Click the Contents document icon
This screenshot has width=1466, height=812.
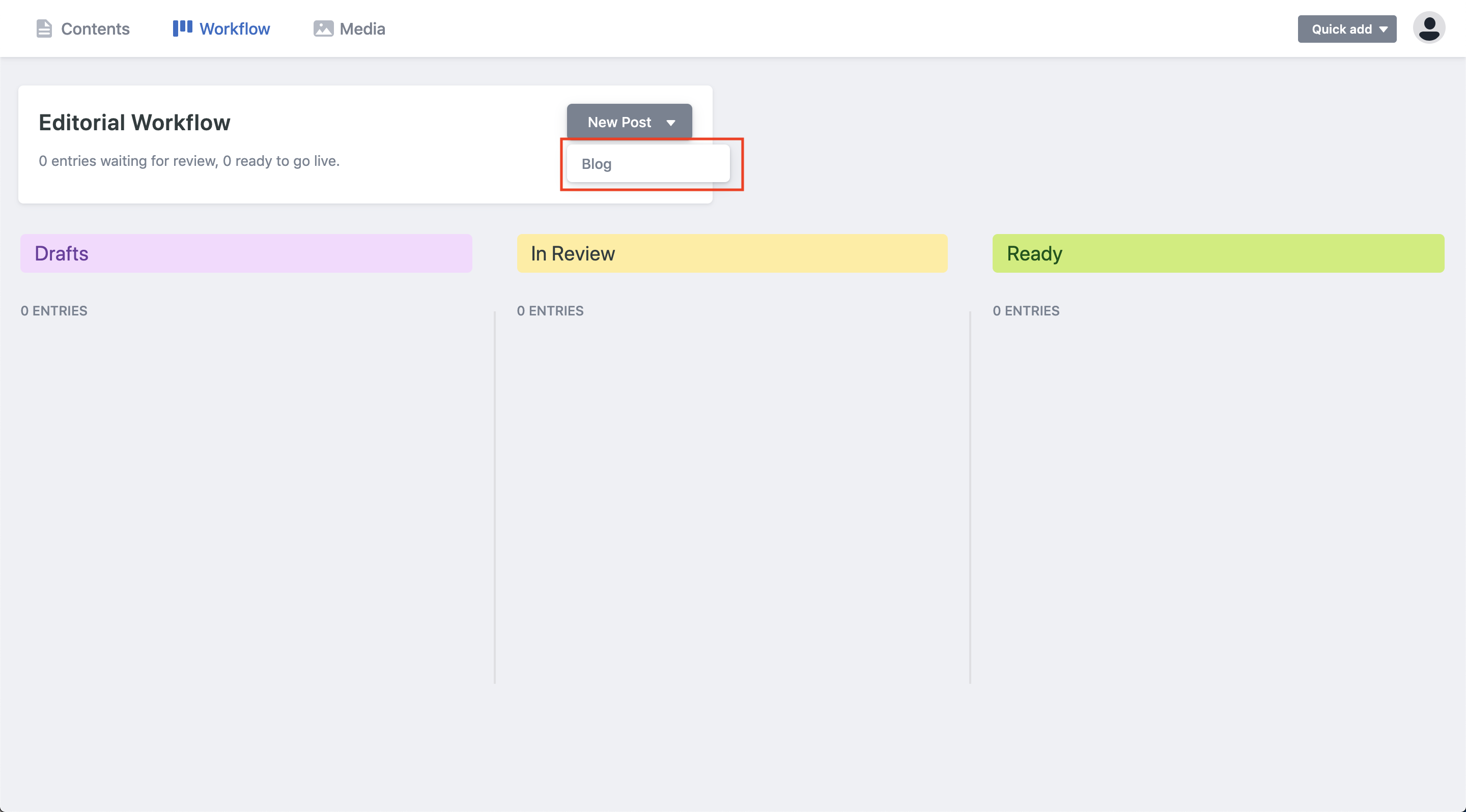point(44,28)
